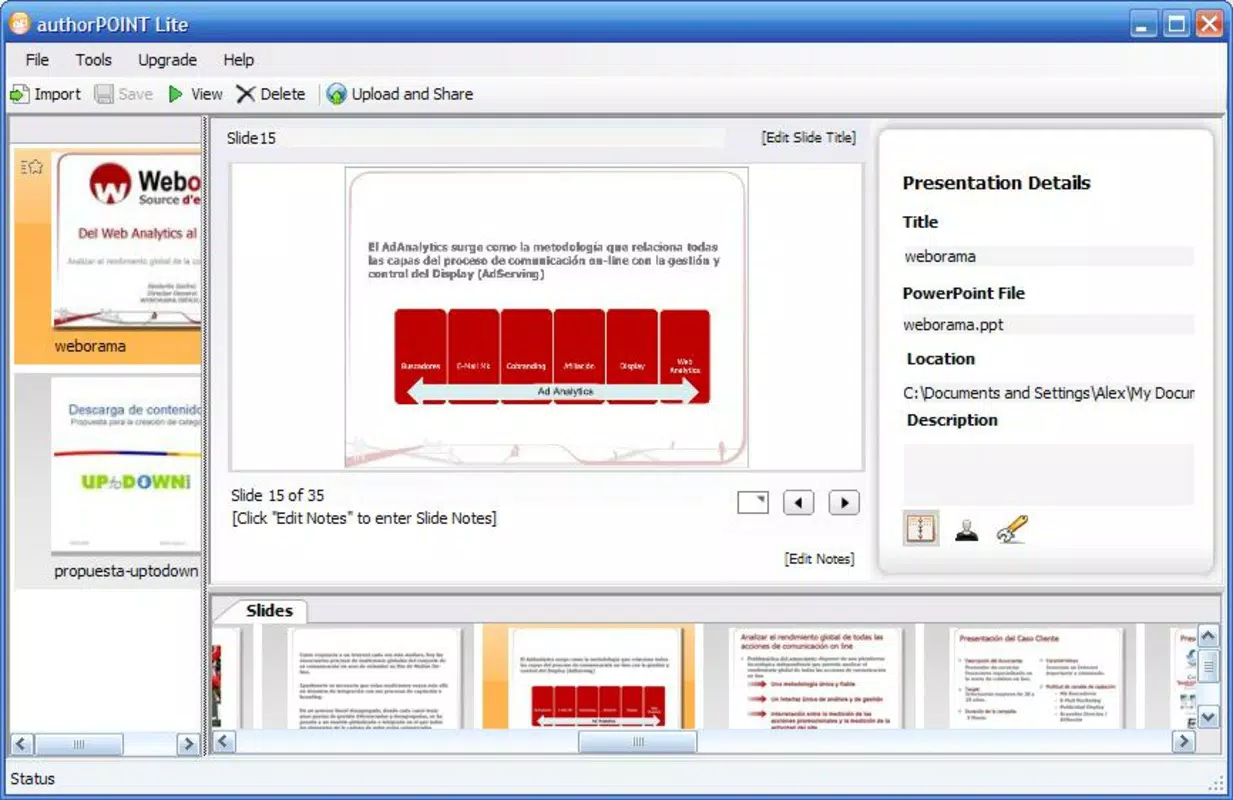Image resolution: width=1233 pixels, height=800 pixels.
Task: Toggle the star icon on weborama thumbnail
Action: tap(31, 167)
